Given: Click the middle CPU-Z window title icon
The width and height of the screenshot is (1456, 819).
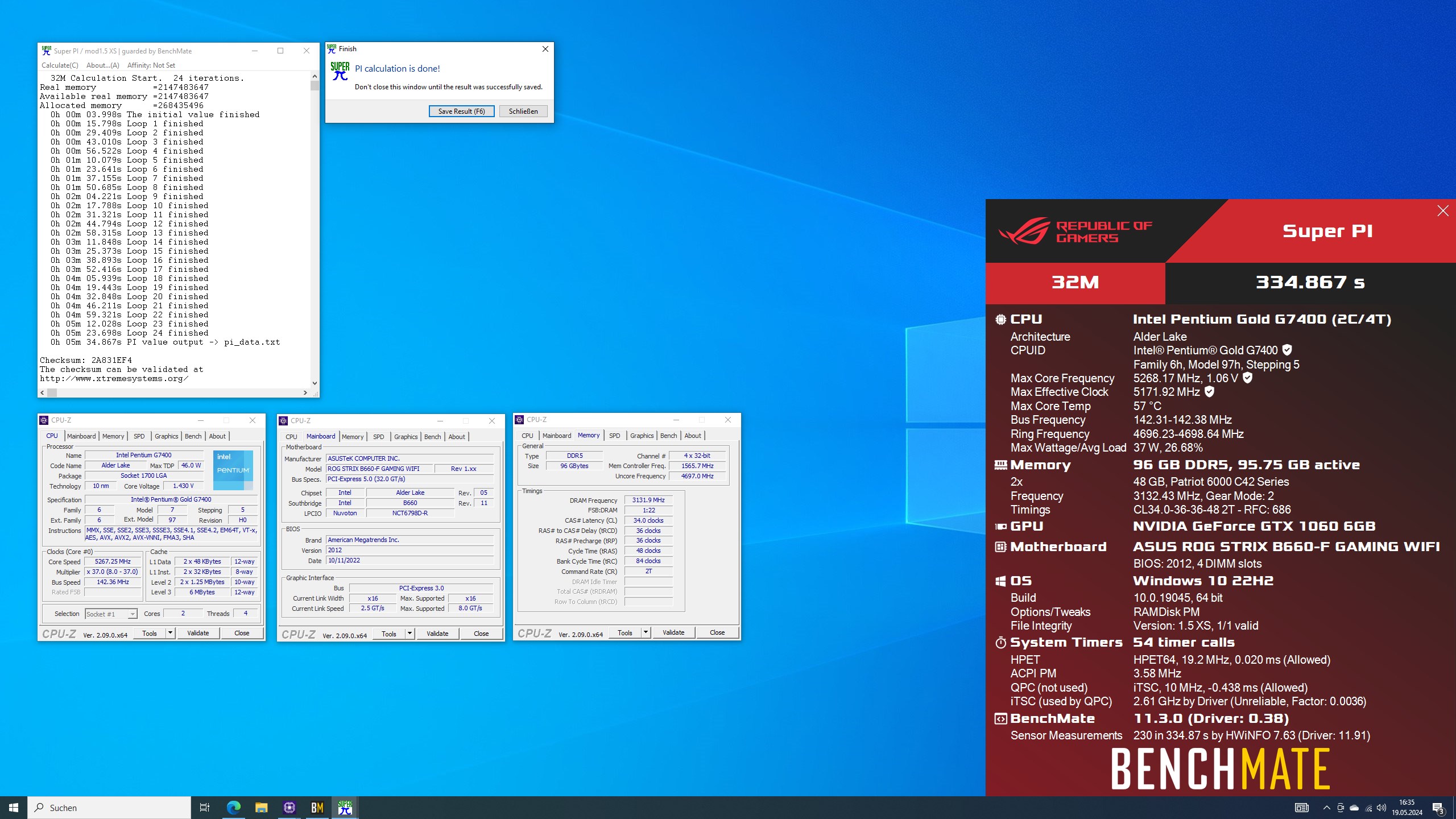Looking at the screenshot, I should (283, 421).
